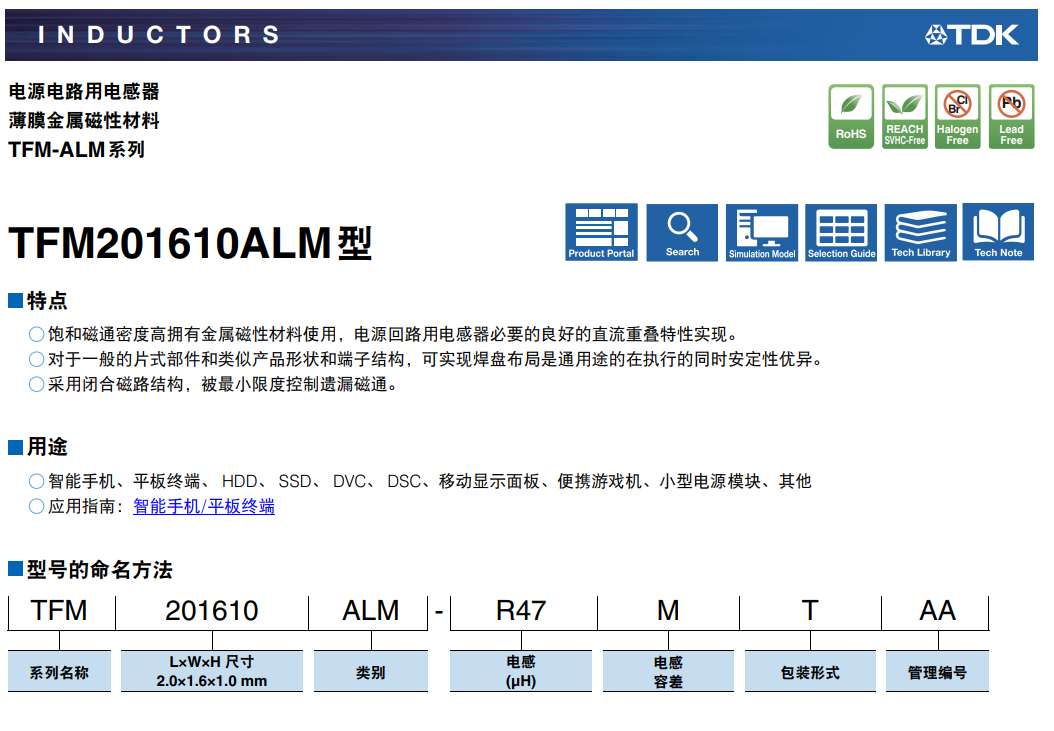Image resolution: width=1054 pixels, height=731 pixels.
Task: Click the INDUCTORS header title
Action: (159, 35)
